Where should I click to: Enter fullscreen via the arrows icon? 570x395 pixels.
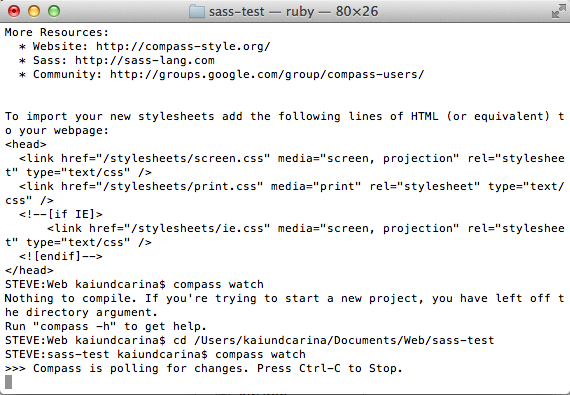coord(559,12)
